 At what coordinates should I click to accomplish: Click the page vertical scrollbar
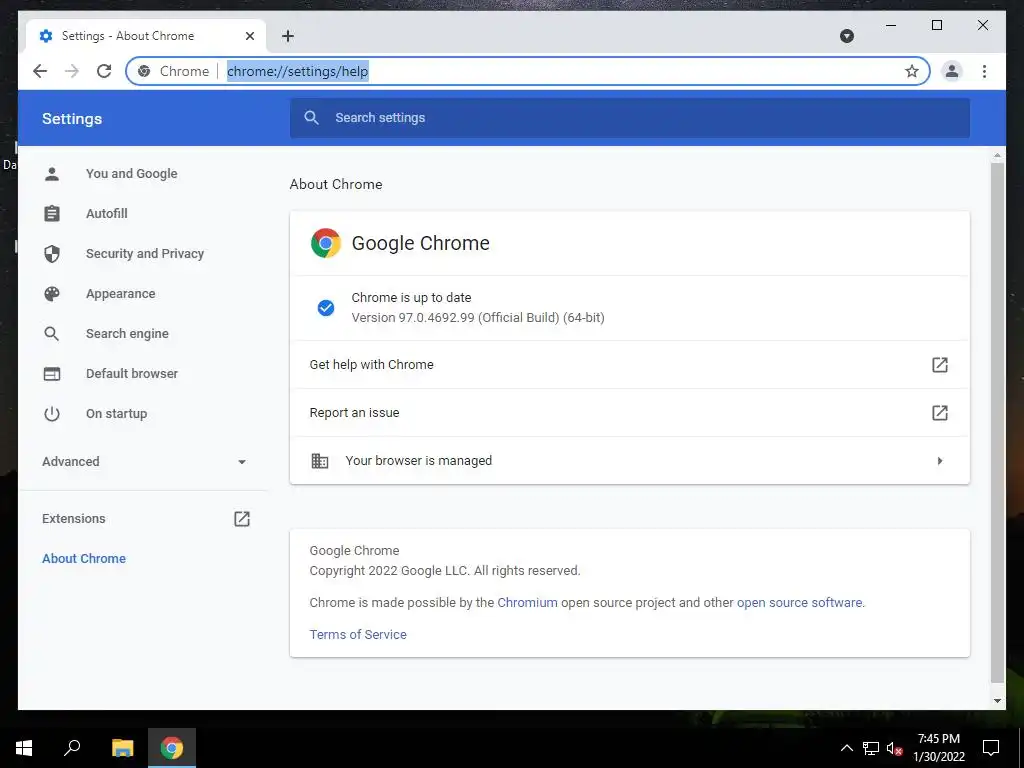tap(997, 422)
